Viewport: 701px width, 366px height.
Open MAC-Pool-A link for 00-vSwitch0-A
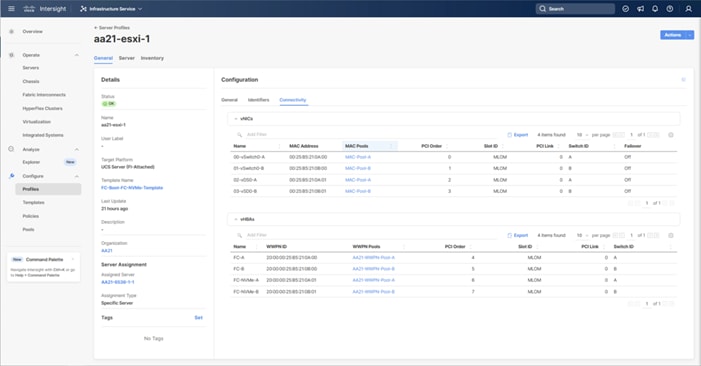[358, 157]
